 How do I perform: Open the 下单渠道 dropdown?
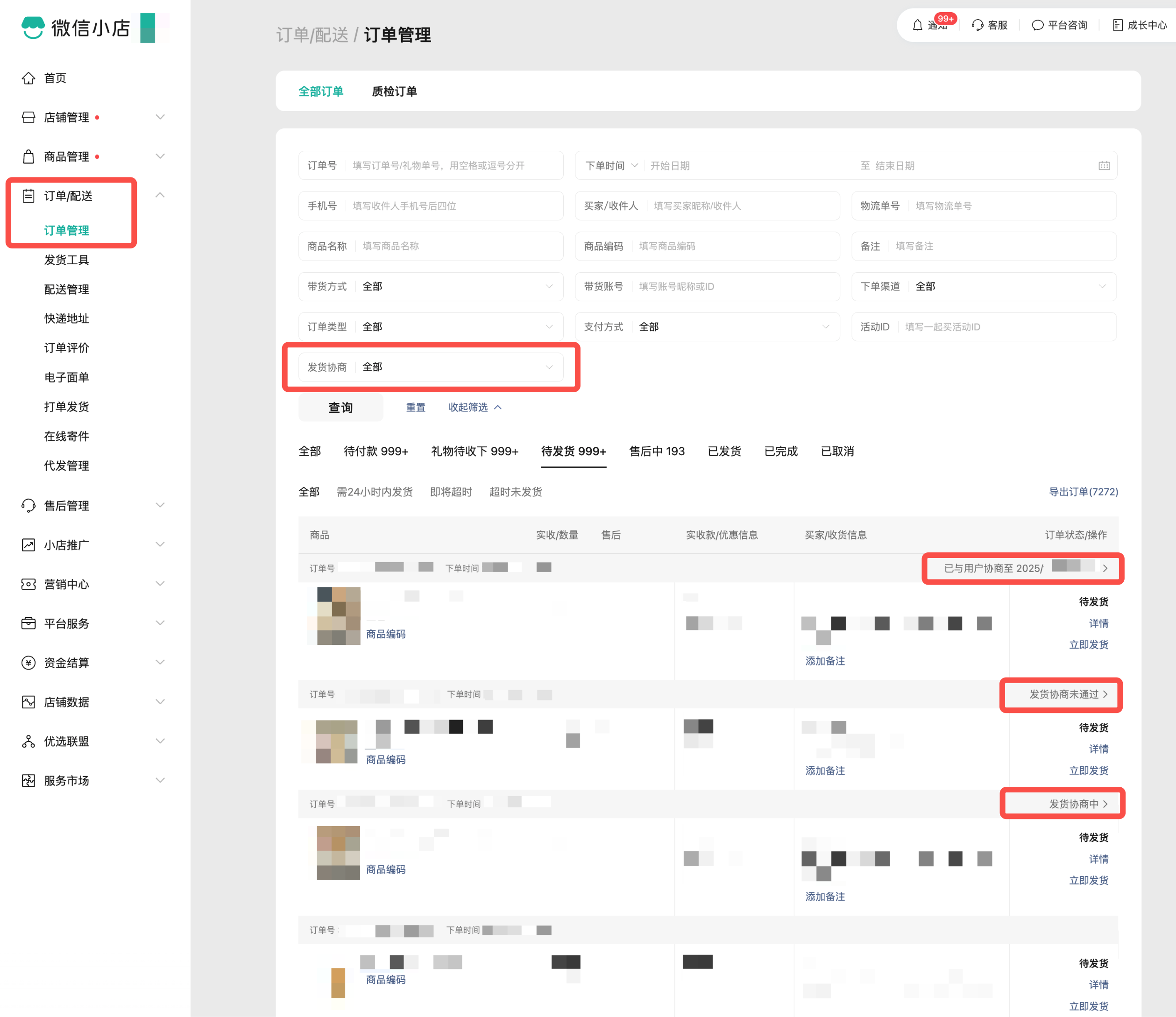1010,287
